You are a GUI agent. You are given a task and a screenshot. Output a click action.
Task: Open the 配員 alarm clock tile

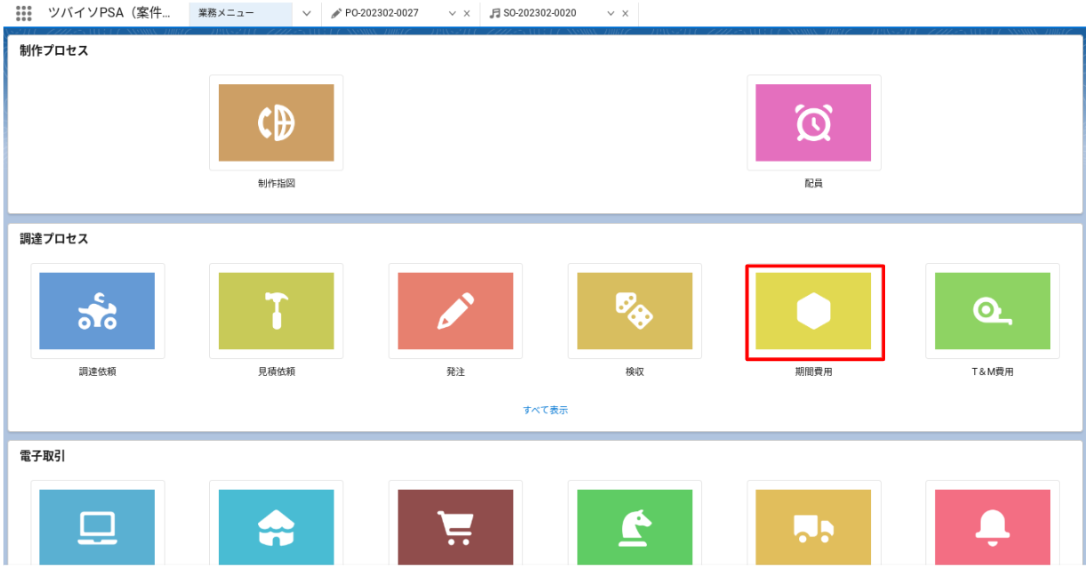[813, 123]
